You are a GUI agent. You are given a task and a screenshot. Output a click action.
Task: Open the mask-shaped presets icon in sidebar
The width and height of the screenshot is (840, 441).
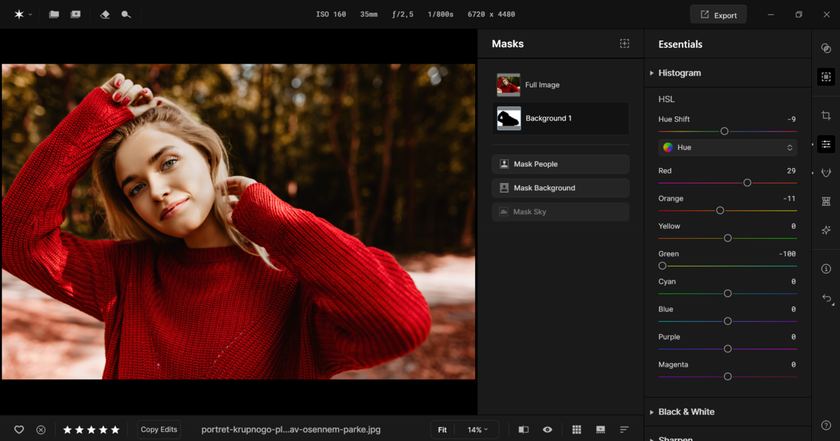(826, 173)
